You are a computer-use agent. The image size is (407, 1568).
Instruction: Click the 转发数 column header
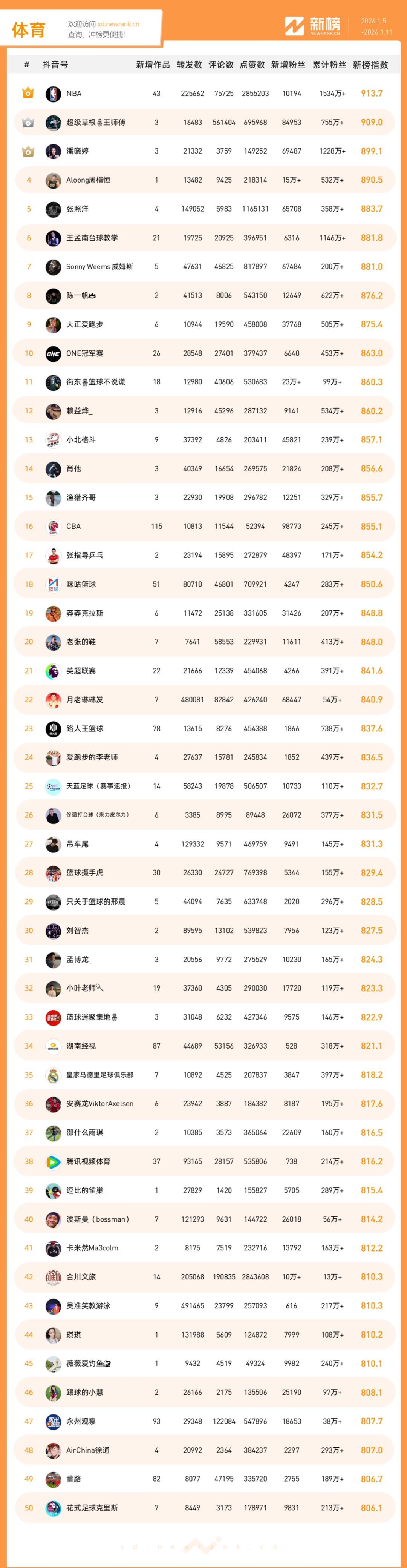(189, 65)
